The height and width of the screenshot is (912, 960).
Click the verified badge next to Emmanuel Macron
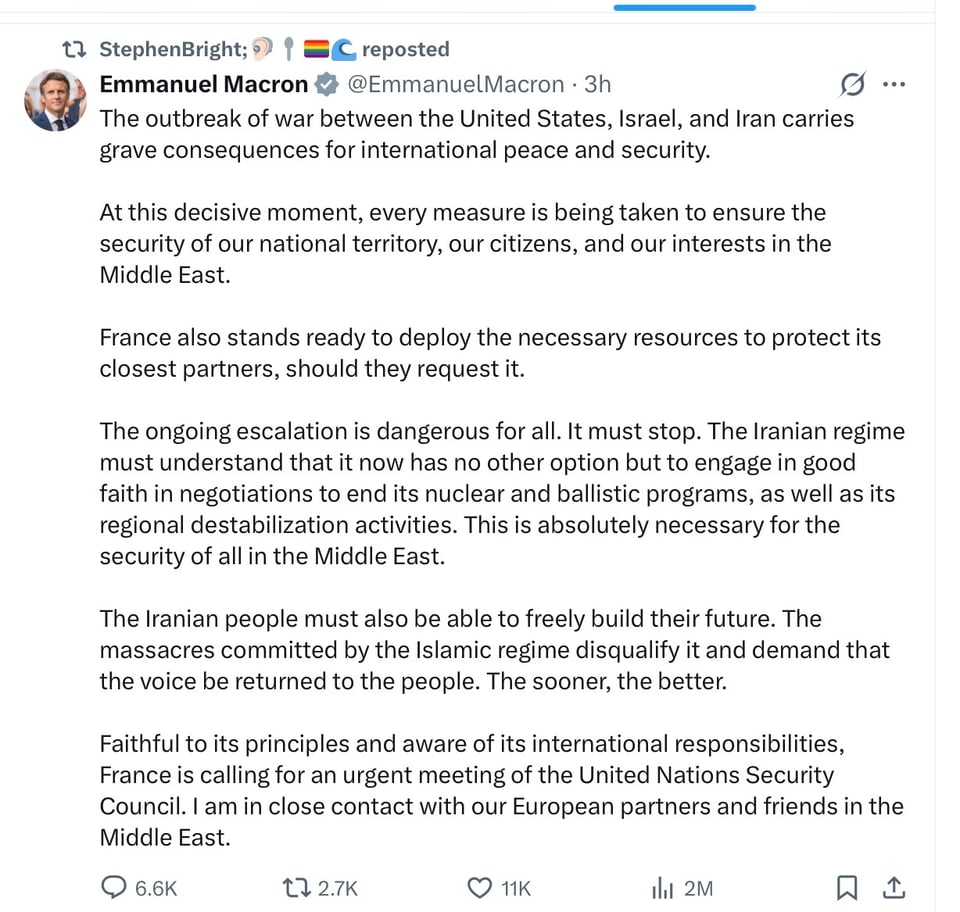coord(325,85)
